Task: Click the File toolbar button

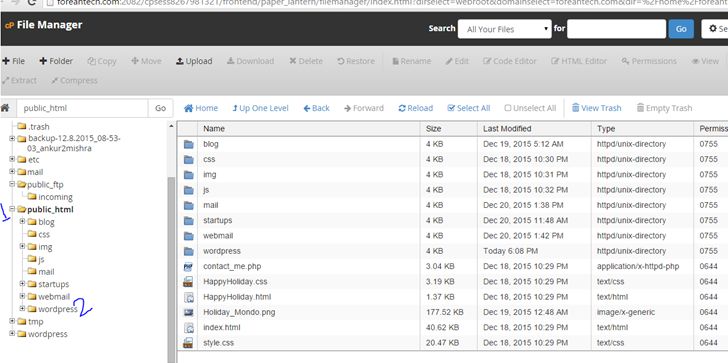Action: (13, 61)
